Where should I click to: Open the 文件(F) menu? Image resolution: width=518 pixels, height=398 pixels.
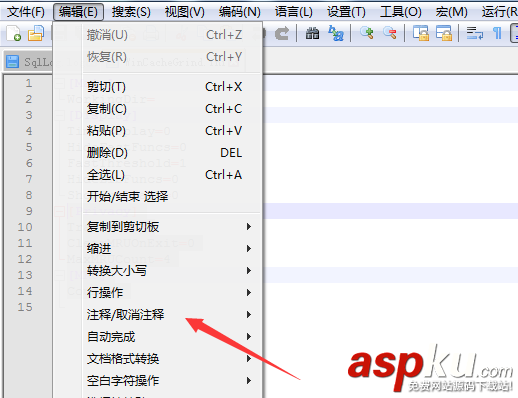click(26, 12)
